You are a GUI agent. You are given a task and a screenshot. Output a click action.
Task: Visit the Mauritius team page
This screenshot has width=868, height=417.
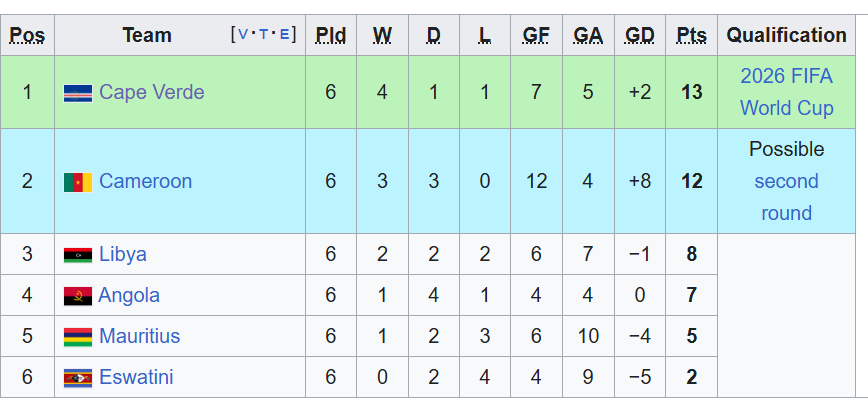click(140, 336)
